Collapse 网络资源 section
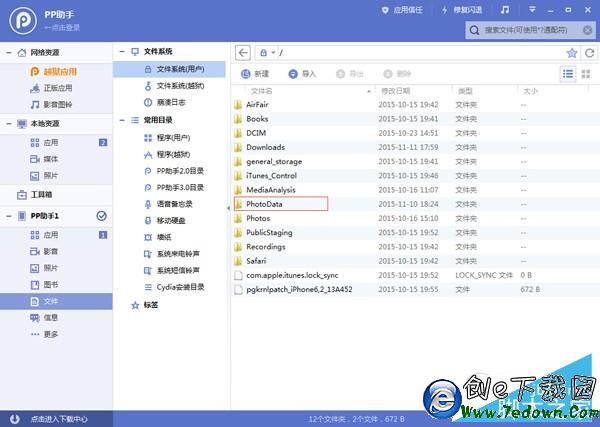This screenshot has width=600, height=427. click(8, 52)
